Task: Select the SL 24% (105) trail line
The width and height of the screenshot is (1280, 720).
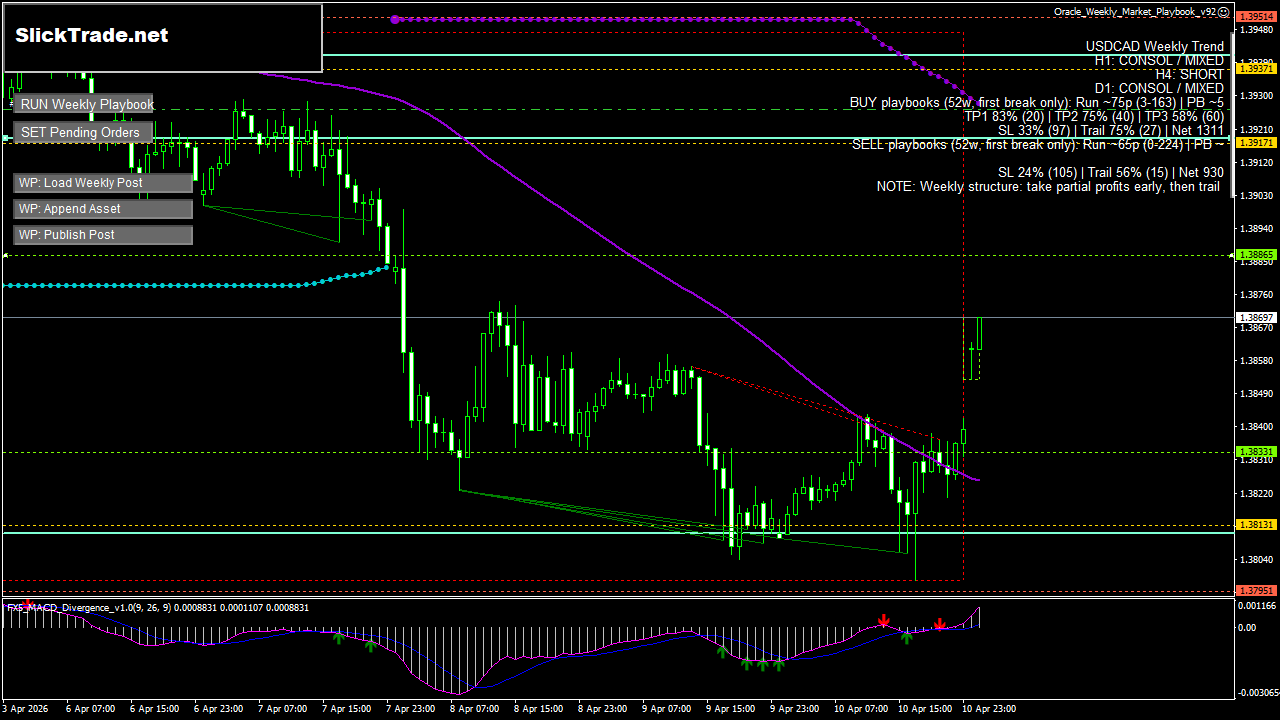Action: tap(1111, 172)
